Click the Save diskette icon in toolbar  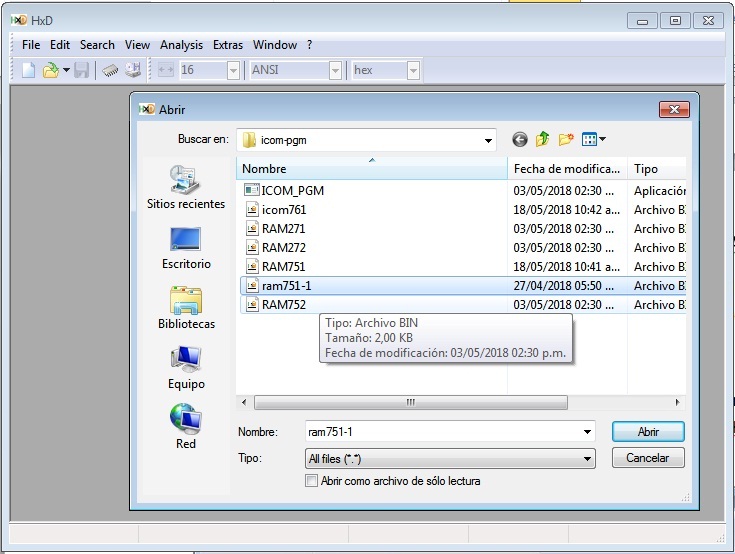82,70
